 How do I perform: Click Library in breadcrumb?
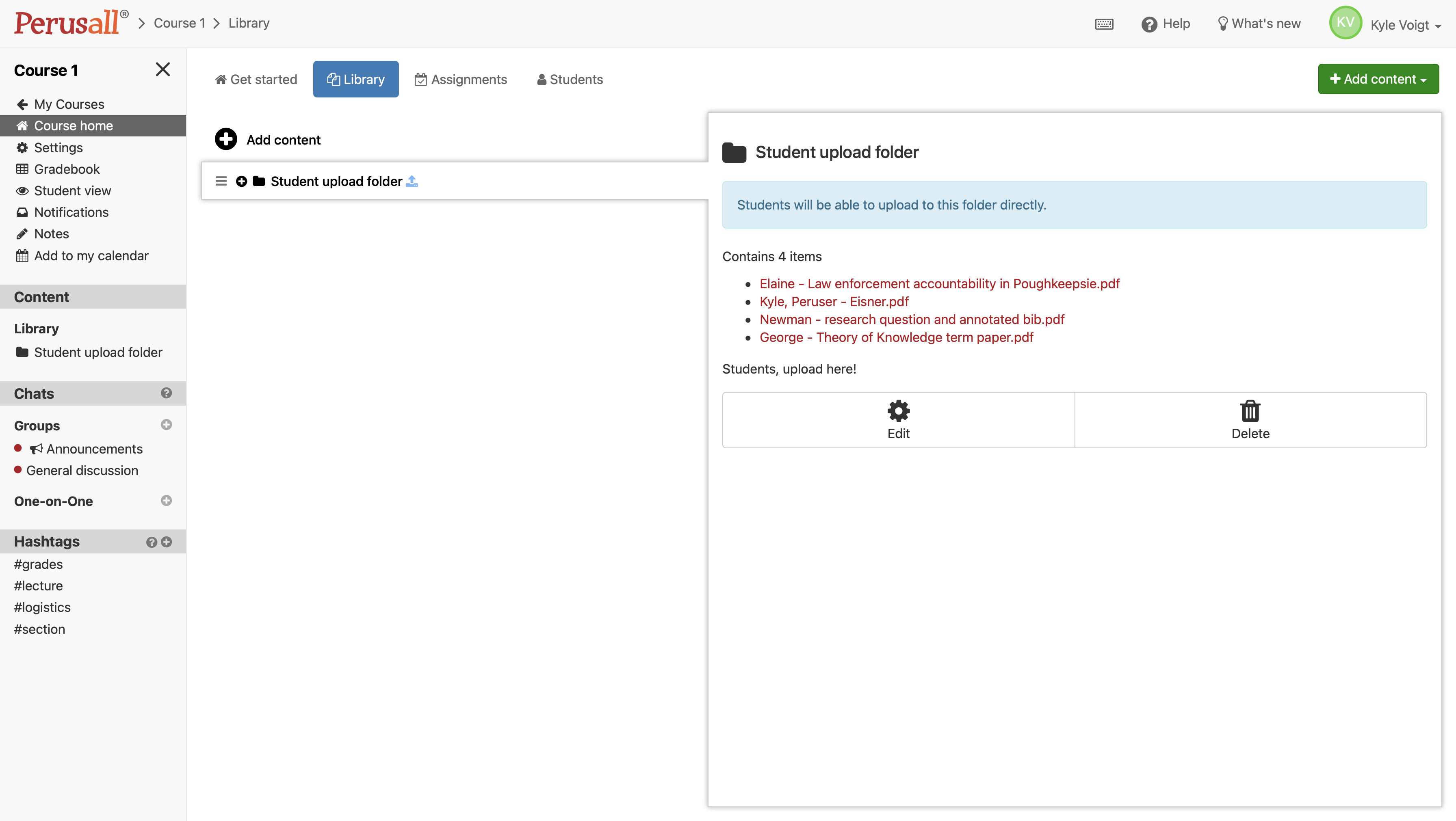249,23
